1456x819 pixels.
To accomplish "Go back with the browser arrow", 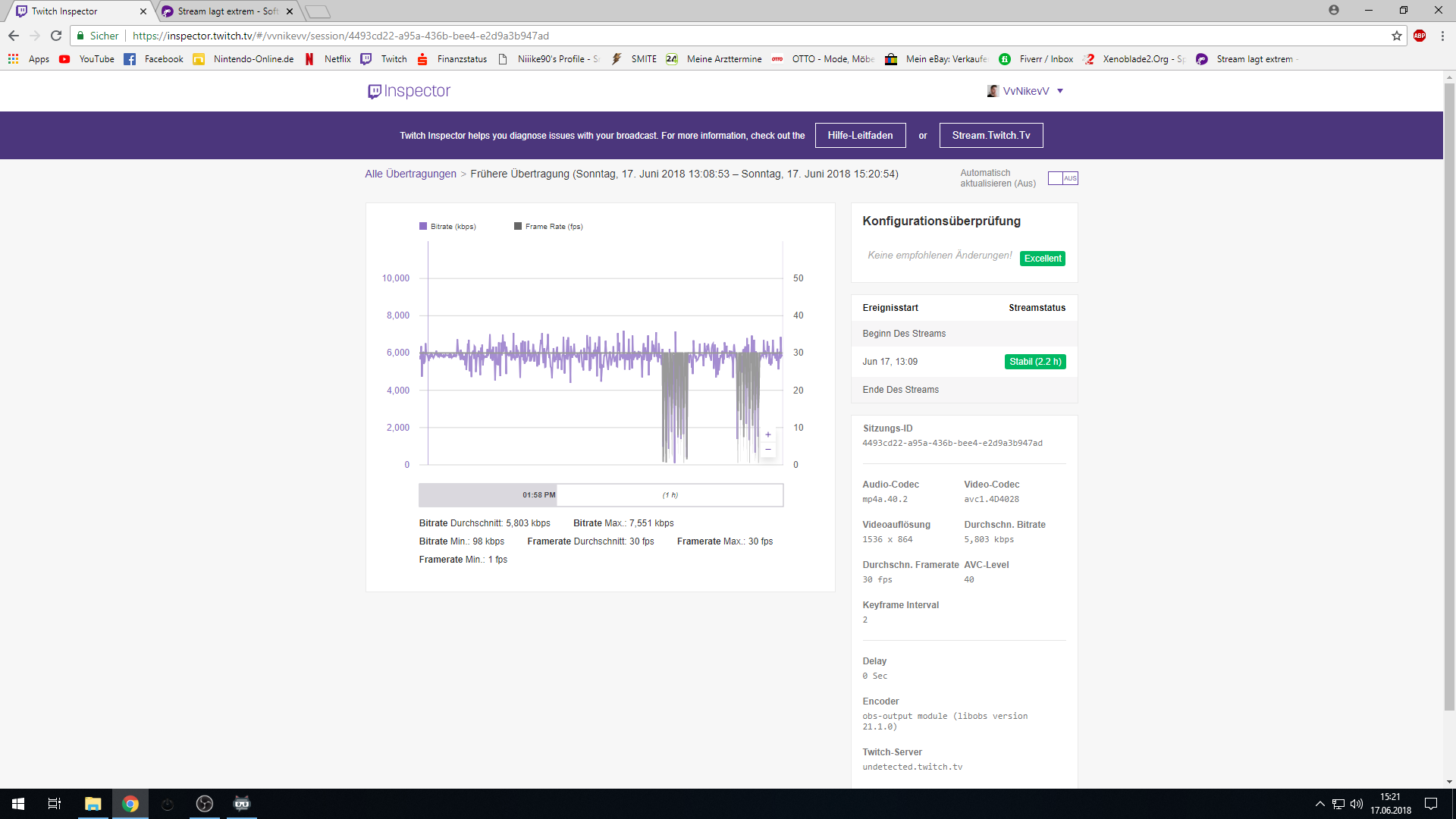I will [x=14, y=36].
